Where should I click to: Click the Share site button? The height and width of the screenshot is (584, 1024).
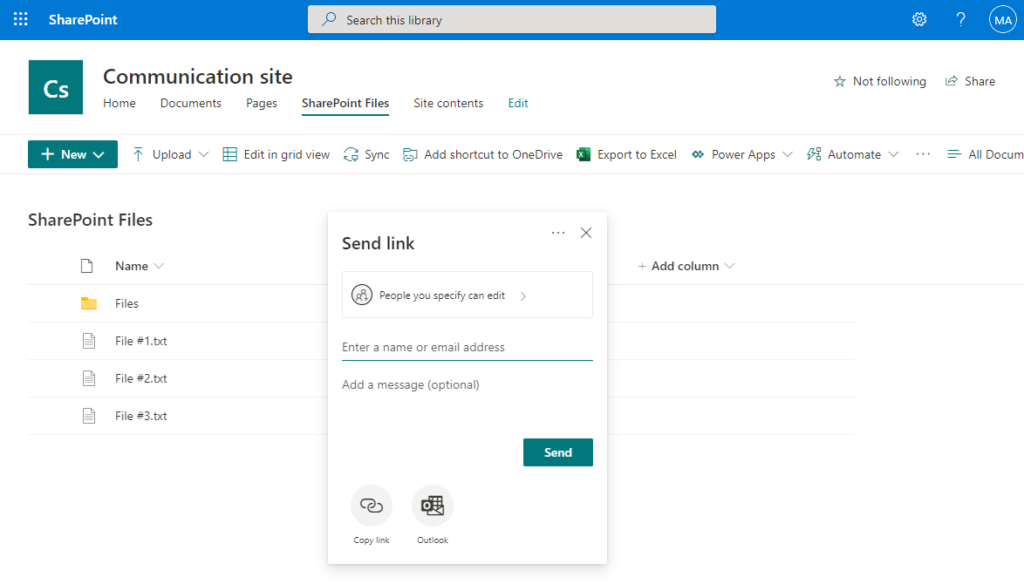pos(970,82)
